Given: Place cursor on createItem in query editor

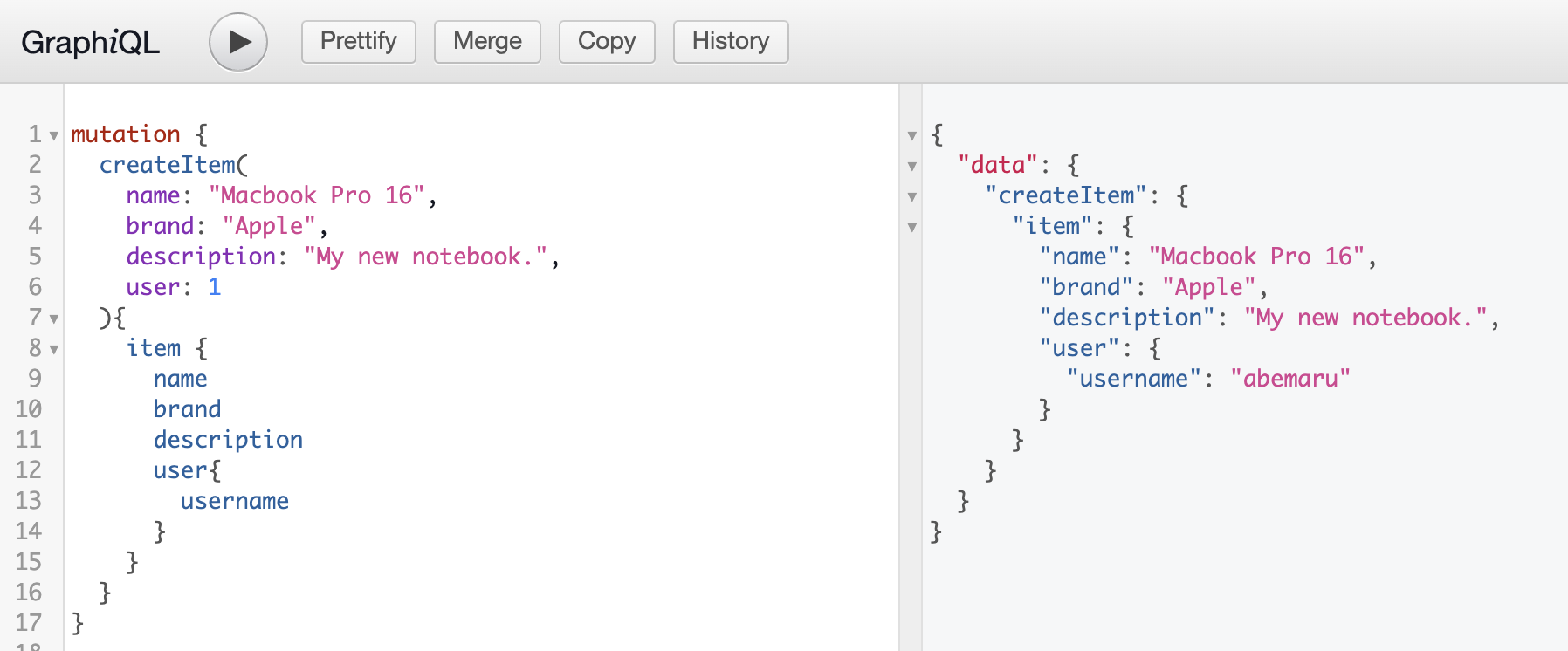Looking at the screenshot, I should (x=168, y=165).
